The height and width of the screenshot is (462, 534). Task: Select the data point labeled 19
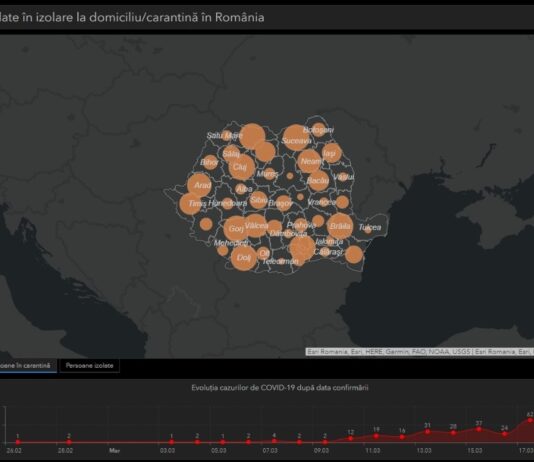tap(376, 436)
